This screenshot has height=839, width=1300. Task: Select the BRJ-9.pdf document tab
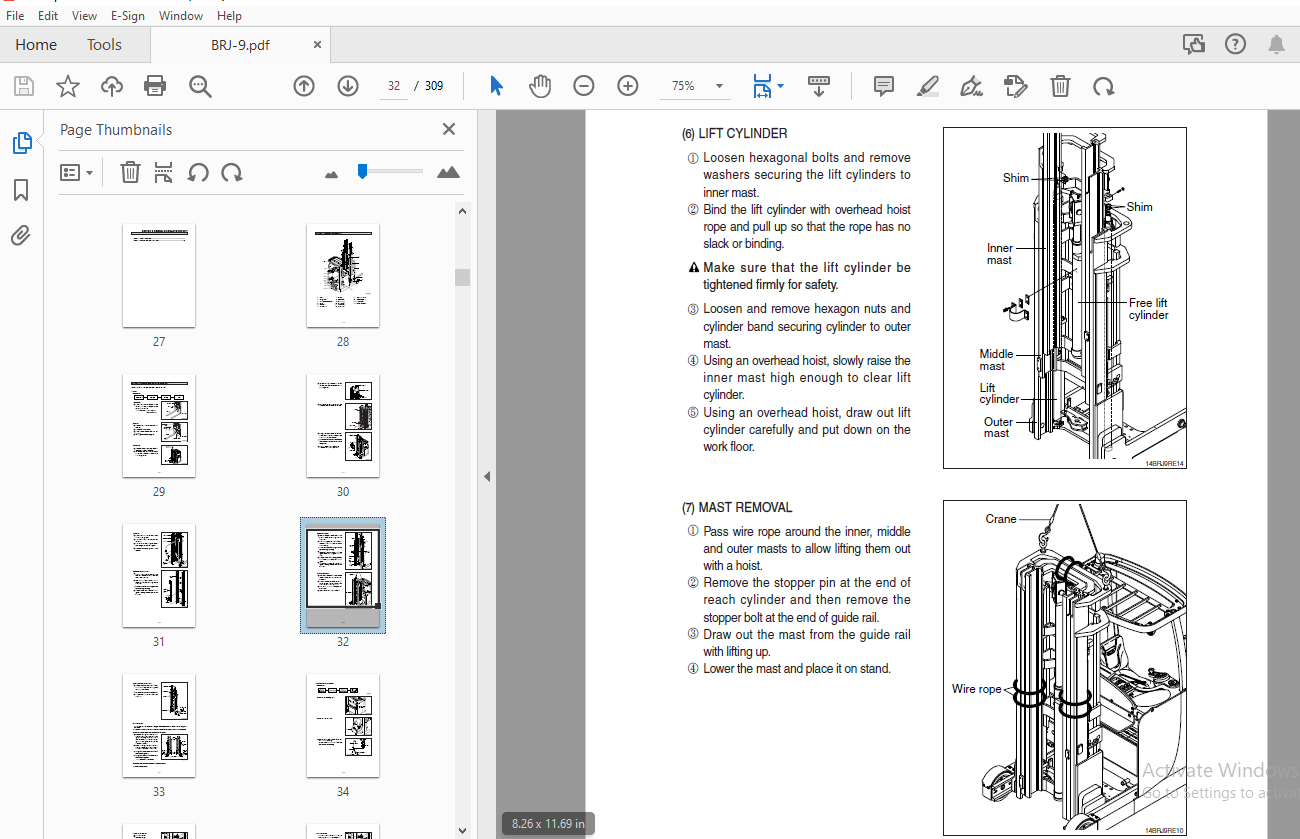point(240,44)
